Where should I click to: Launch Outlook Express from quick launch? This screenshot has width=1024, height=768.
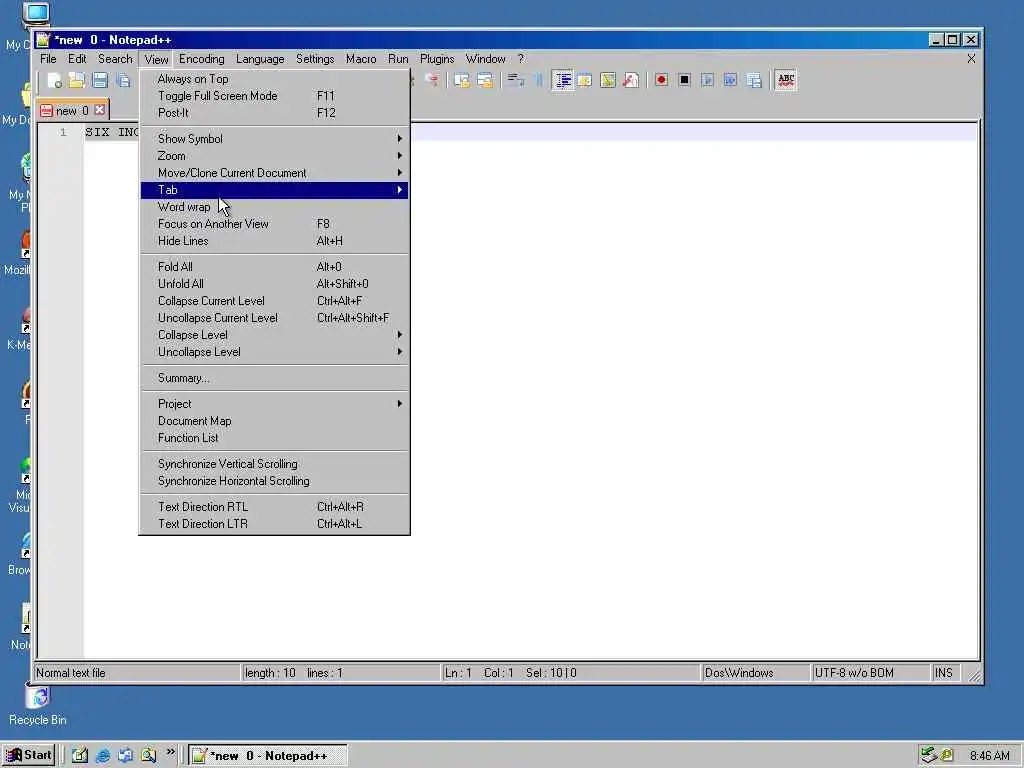click(x=125, y=756)
